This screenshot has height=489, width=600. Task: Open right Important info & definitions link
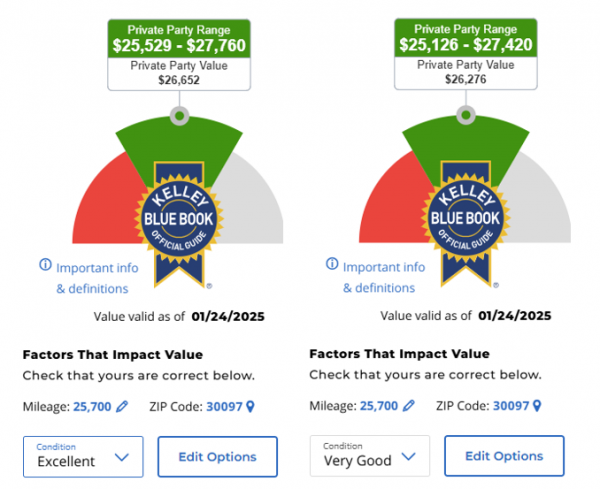[x=379, y=278]
